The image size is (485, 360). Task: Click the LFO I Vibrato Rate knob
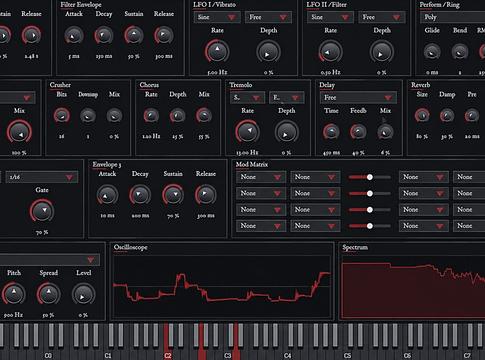(x=217, y=52)
